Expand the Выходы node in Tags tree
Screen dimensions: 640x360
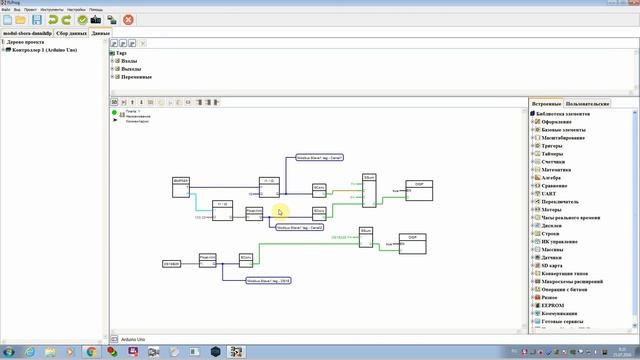[113, 69]
